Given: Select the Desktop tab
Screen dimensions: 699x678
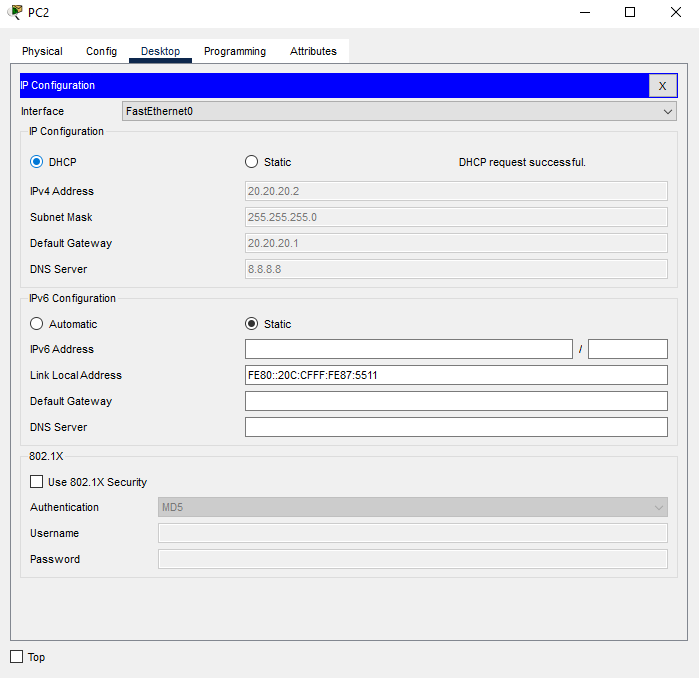Looking at the screenshot, I should click(x=160, y=51).
